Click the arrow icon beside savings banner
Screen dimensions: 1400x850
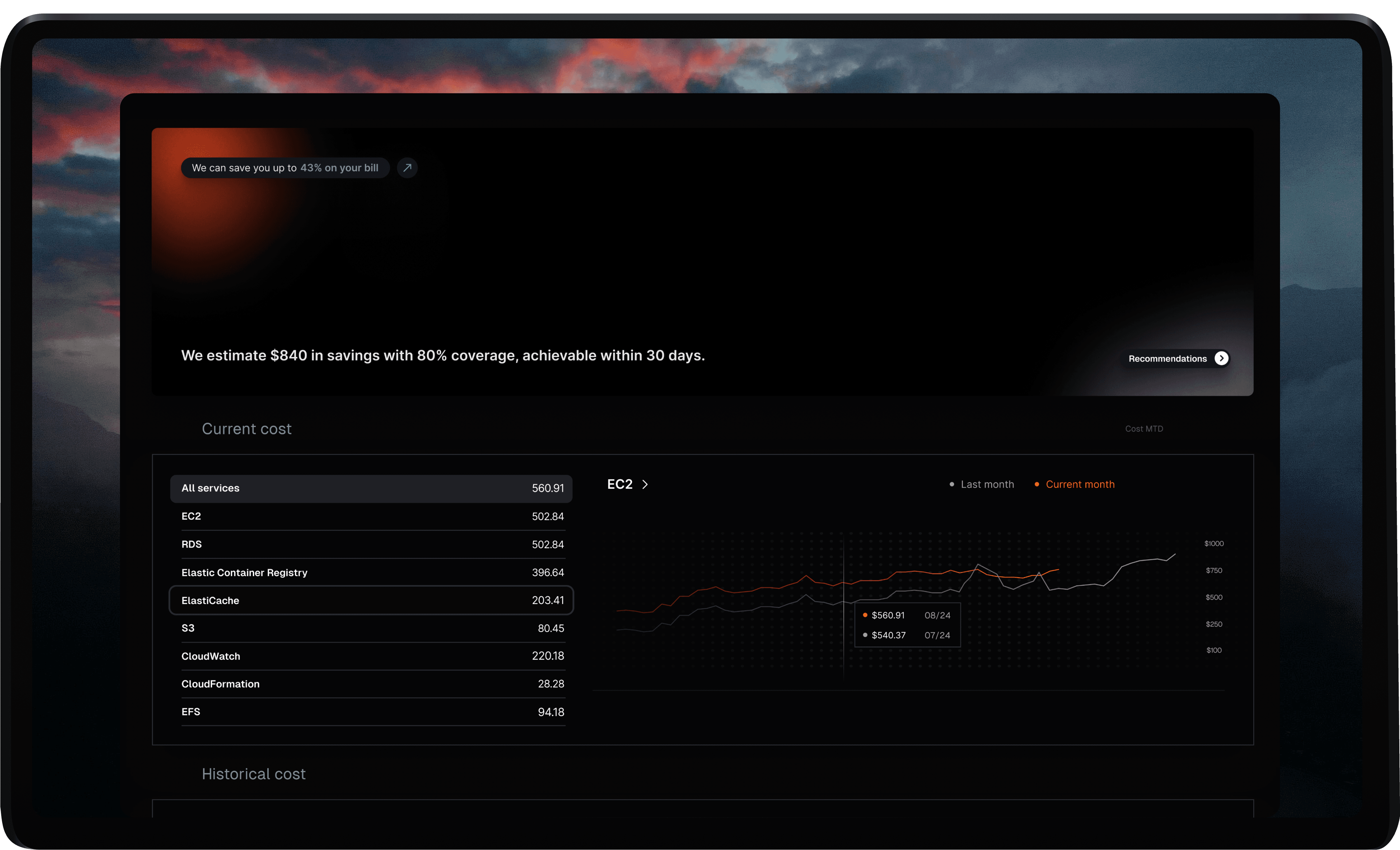click(407, 168)
